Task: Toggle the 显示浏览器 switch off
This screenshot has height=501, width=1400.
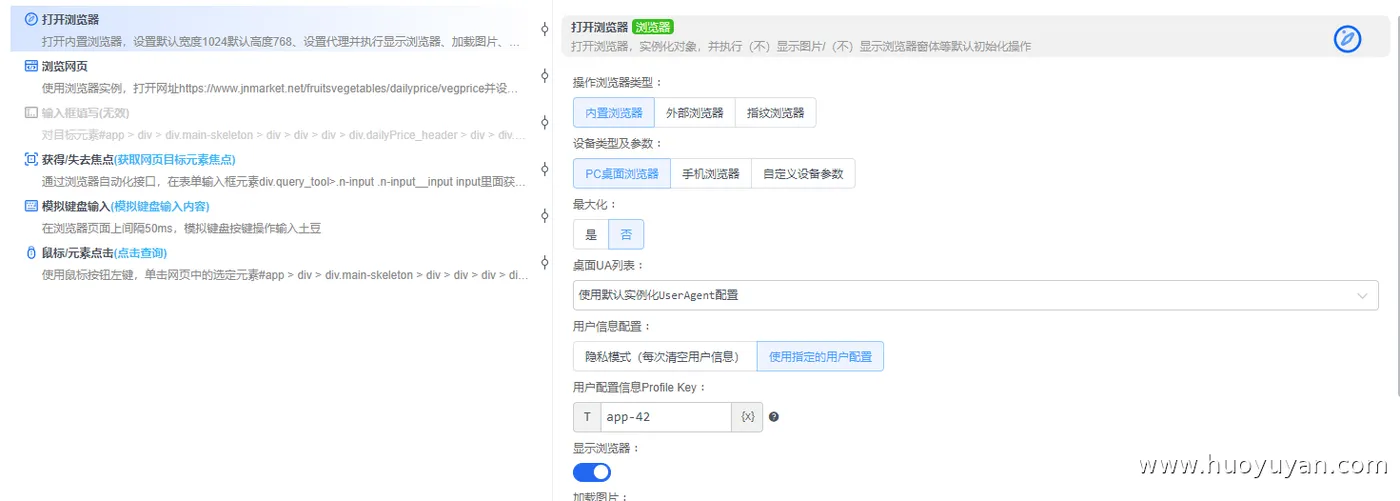Action: (x=592, y=472)
